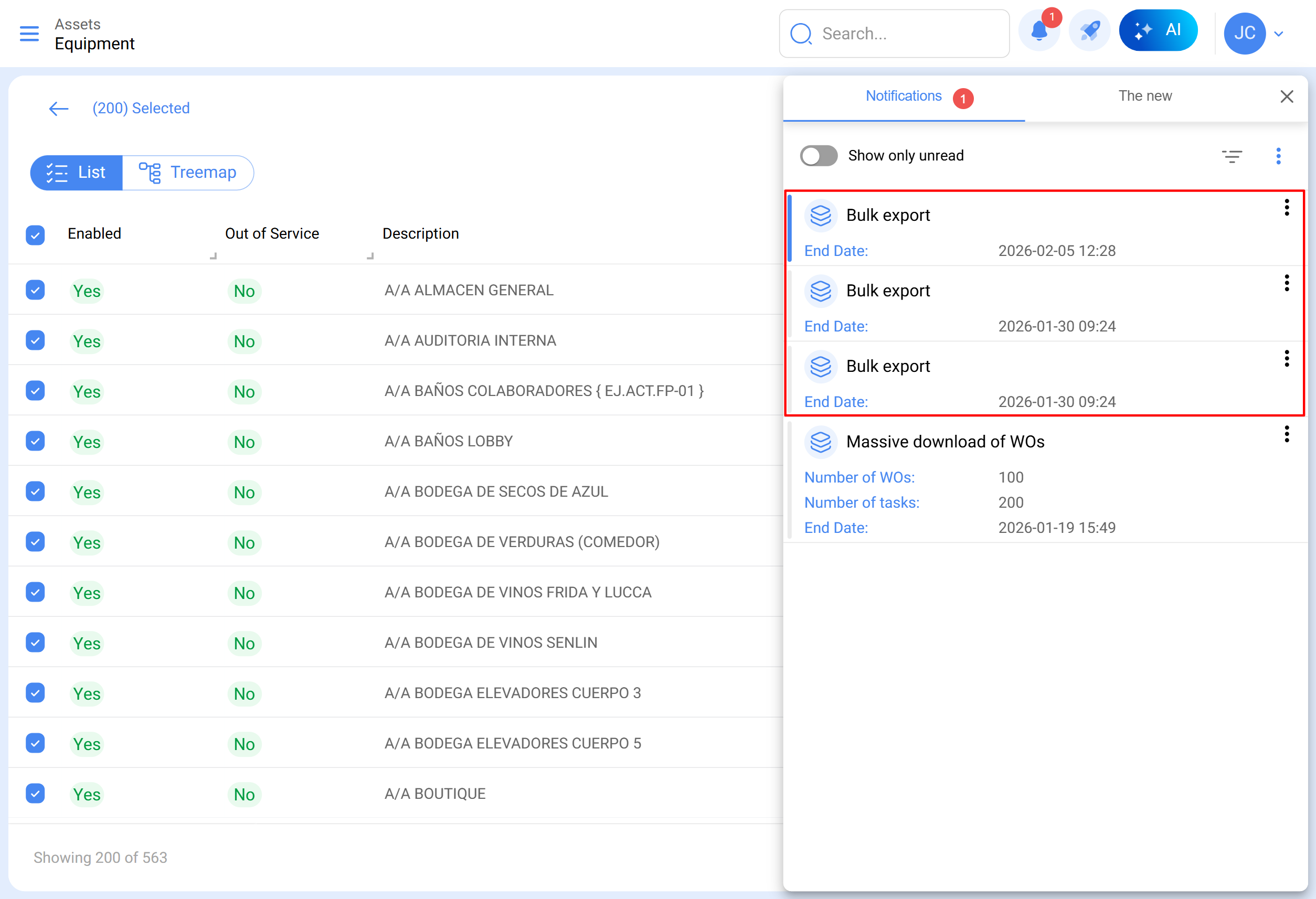Uncheck the A/A BOUTIQUE row checkbox
The width and height of the screenshot is (1316, 899).
pyautogui.click(x=35, y=793)
